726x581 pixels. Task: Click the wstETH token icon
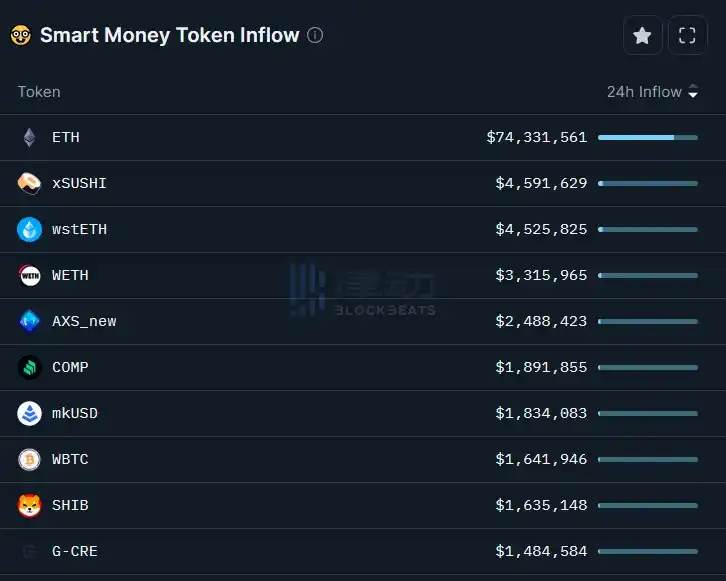coord(29,230)
